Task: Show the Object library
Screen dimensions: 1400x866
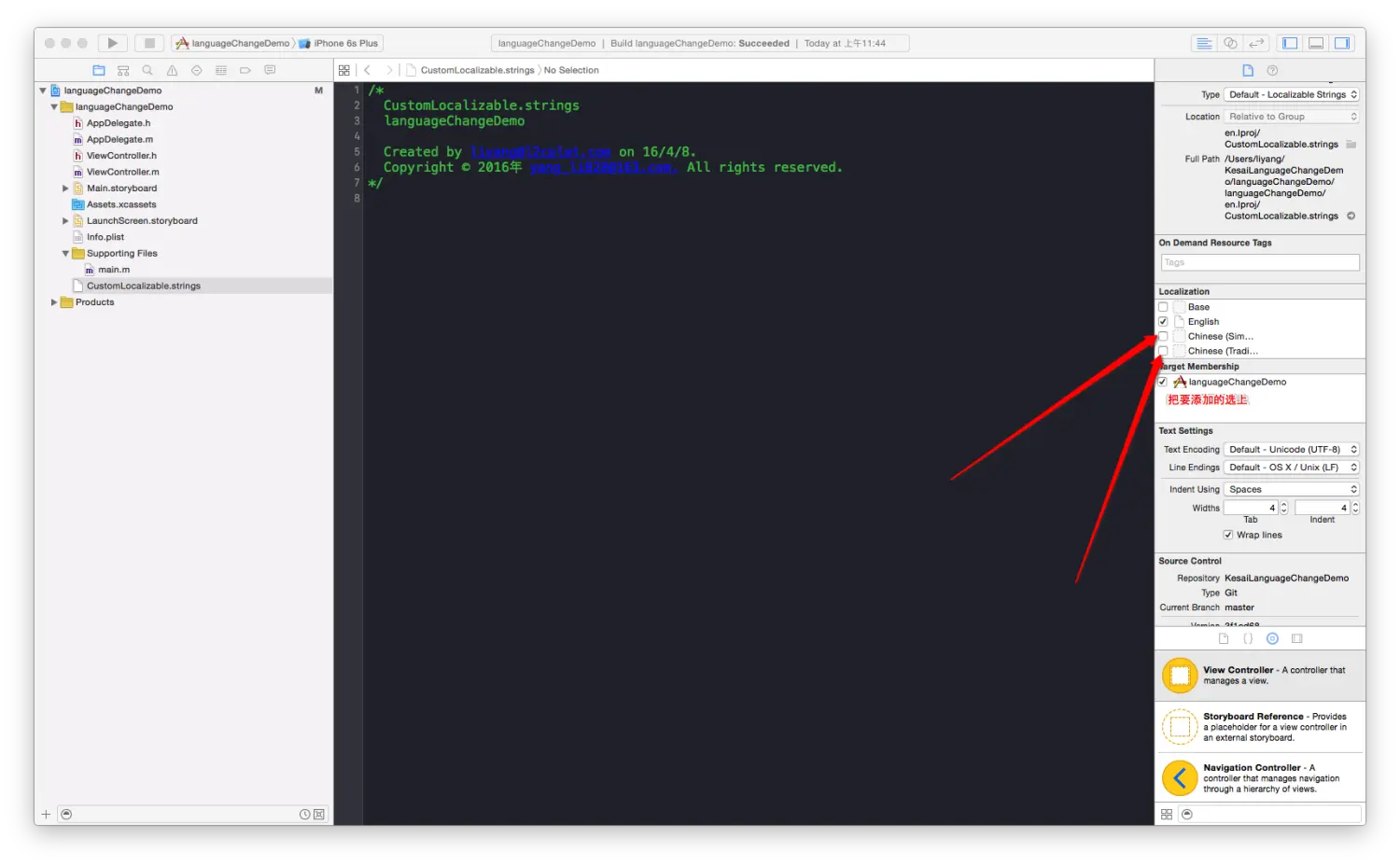Action: tap(1272, 638)
